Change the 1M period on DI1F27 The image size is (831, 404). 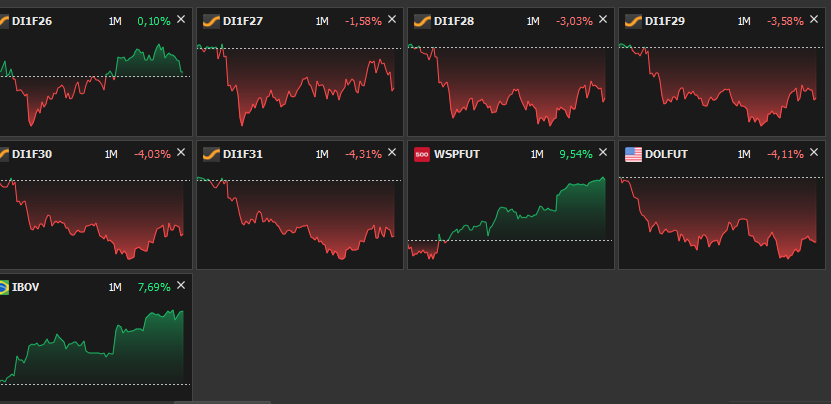(322, 21)
